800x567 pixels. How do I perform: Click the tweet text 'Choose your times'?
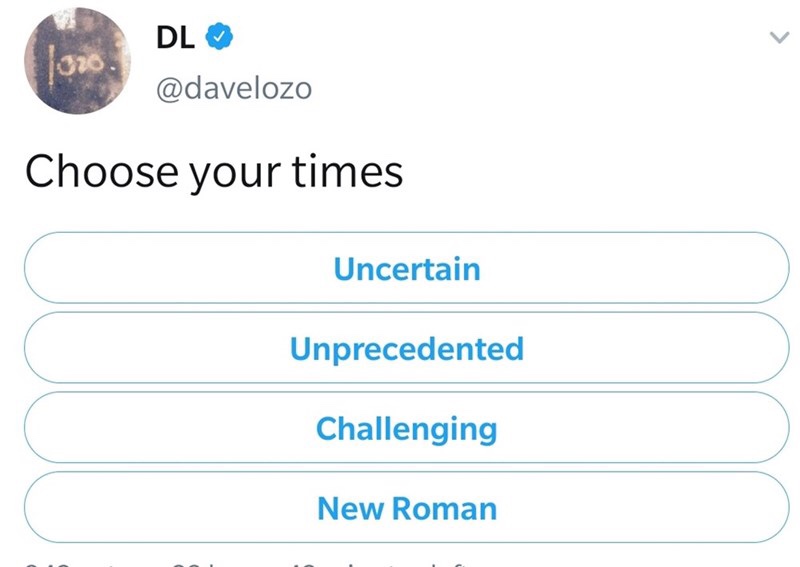[x=214, y=172]
